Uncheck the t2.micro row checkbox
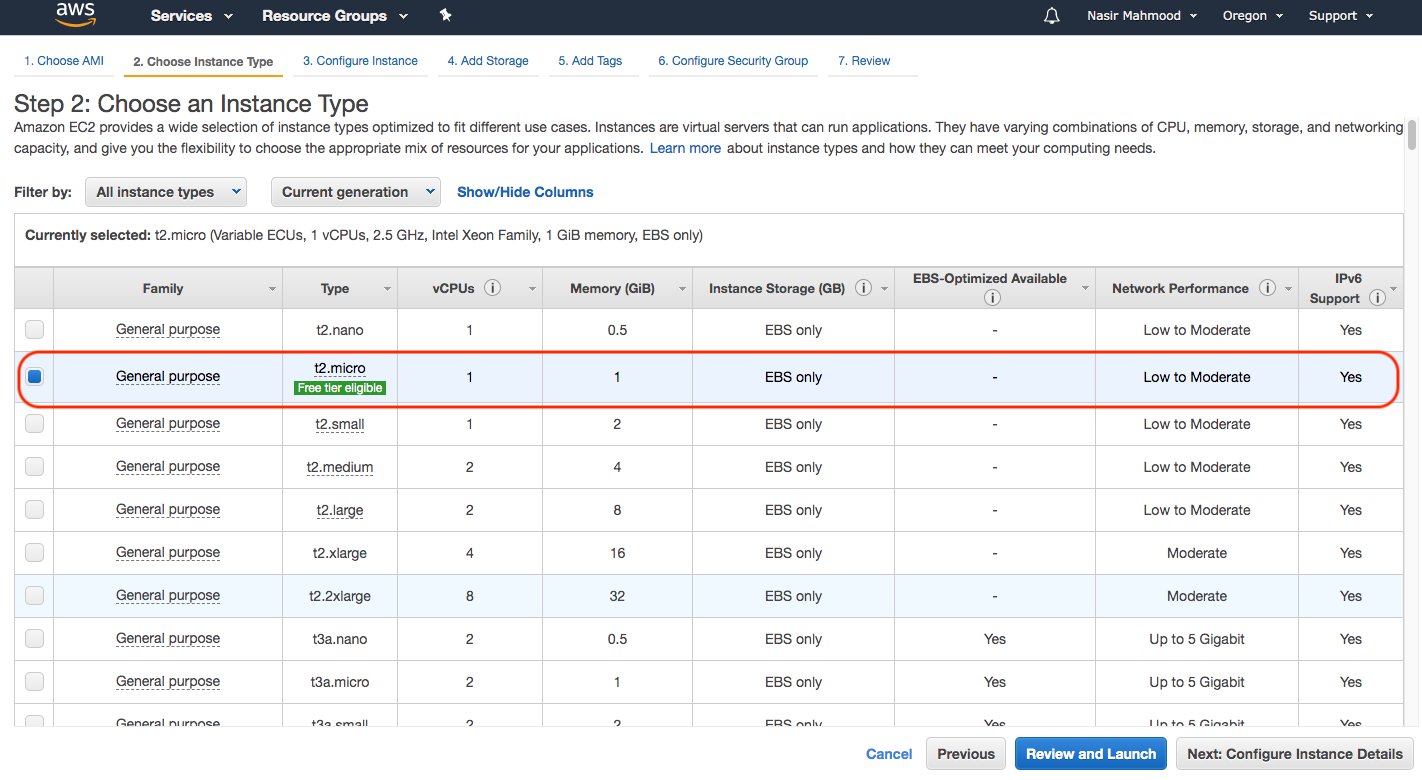The width and height of the screenshot is (1422, 780). [x=34, y=377]
